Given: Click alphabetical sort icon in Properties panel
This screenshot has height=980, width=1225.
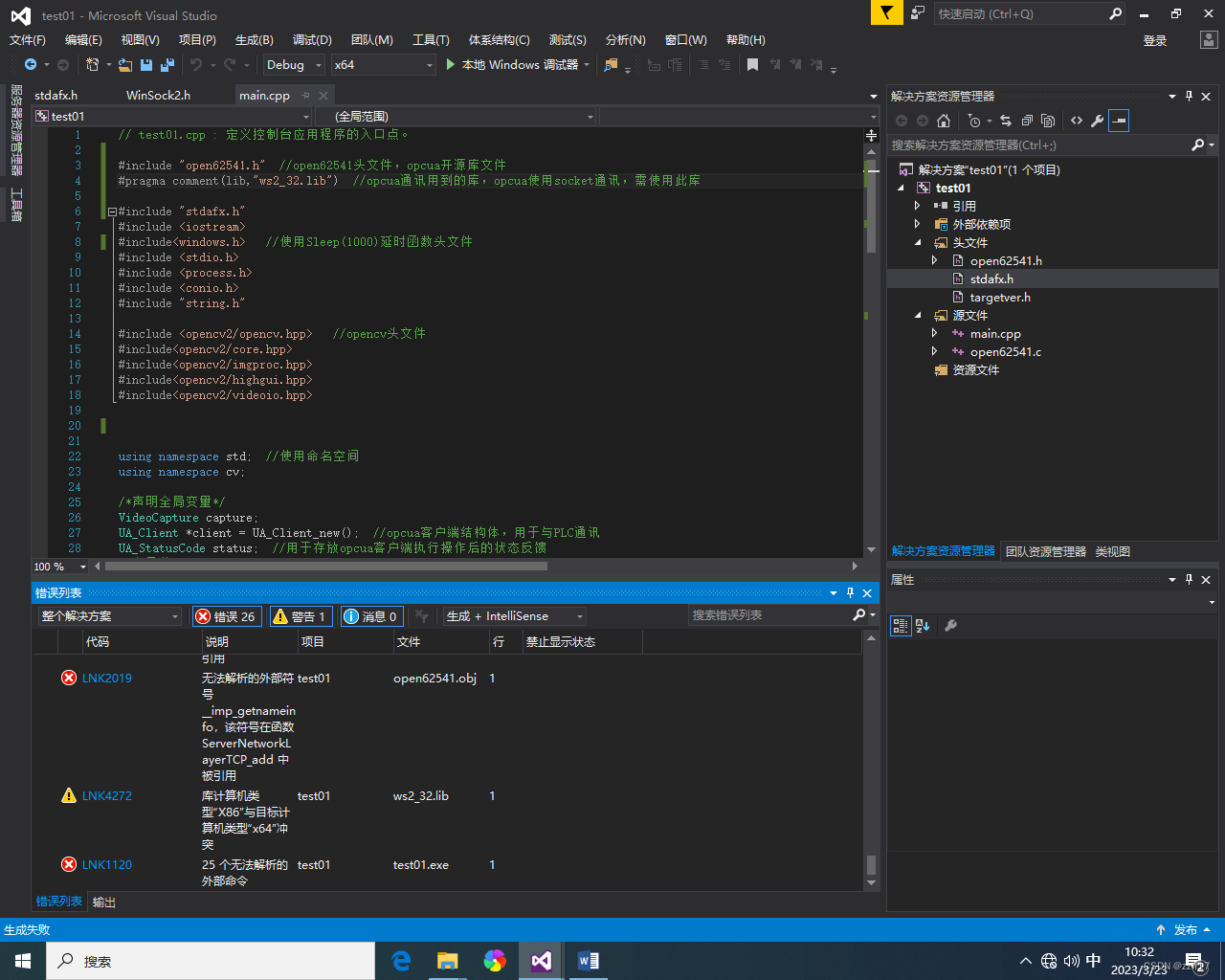Looking at the screenshot, I should point(923,625).
